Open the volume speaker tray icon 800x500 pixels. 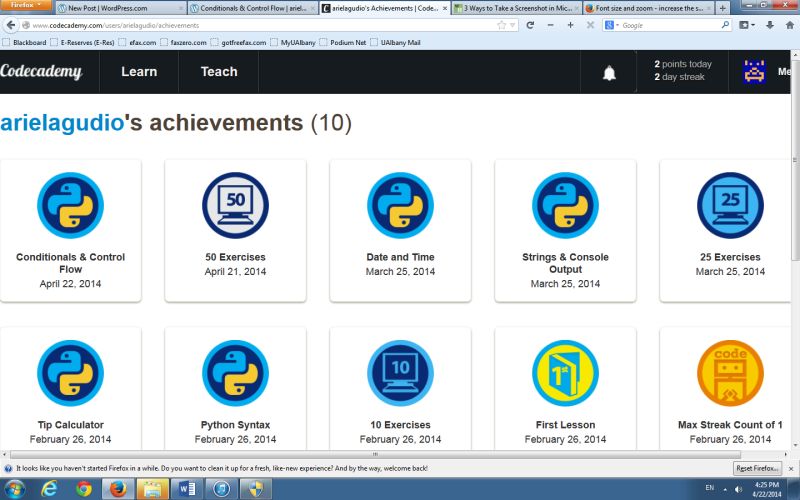tap(738, 489)
